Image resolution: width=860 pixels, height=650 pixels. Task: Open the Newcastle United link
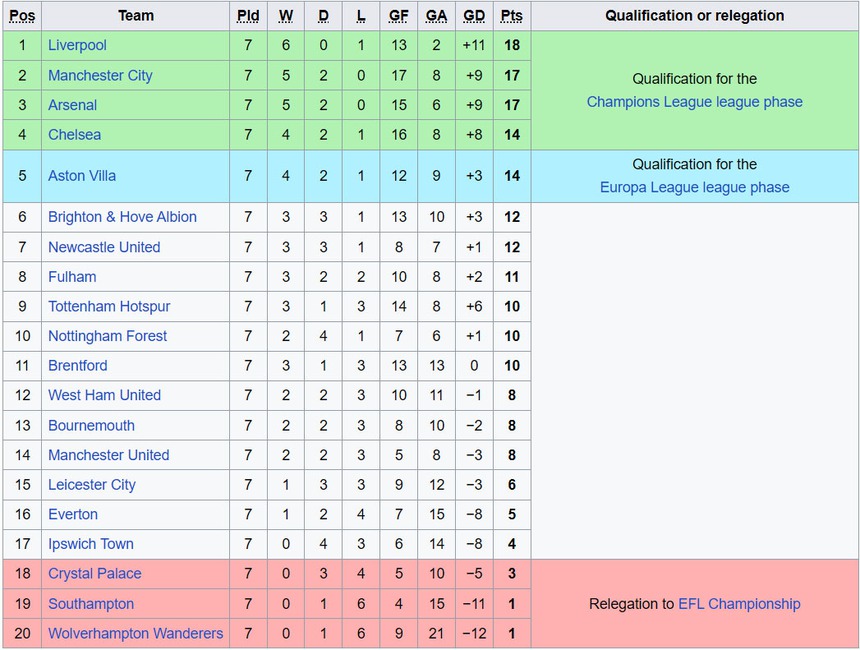tap(104, 247)
